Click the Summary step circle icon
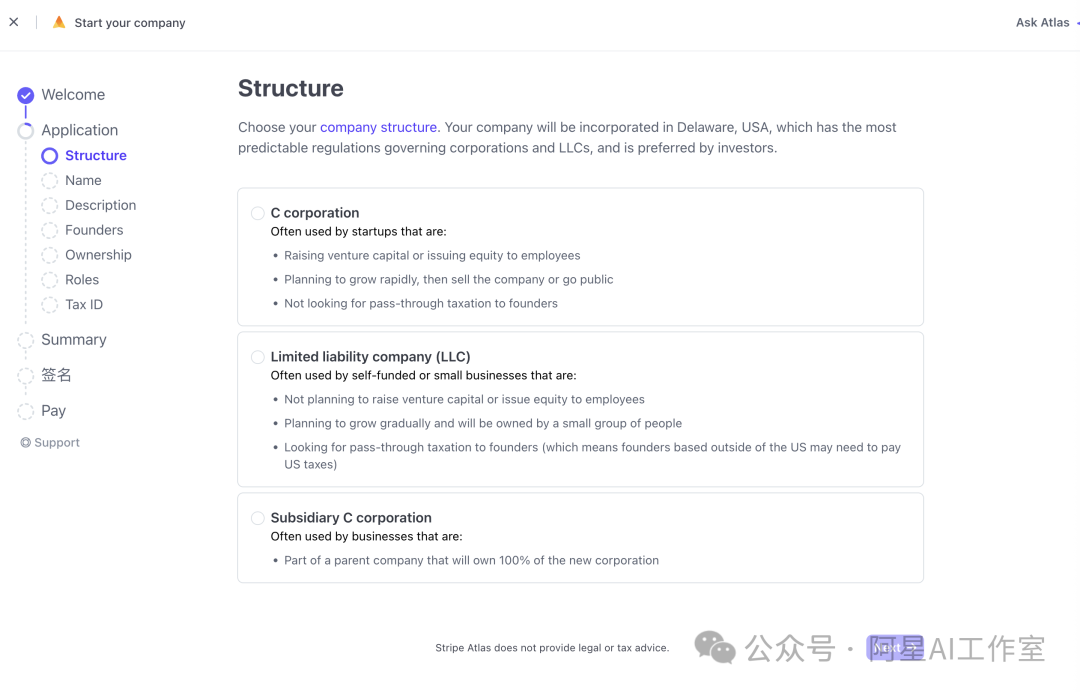Screen dimensions: 1080x692 click(x=26, y=341)
